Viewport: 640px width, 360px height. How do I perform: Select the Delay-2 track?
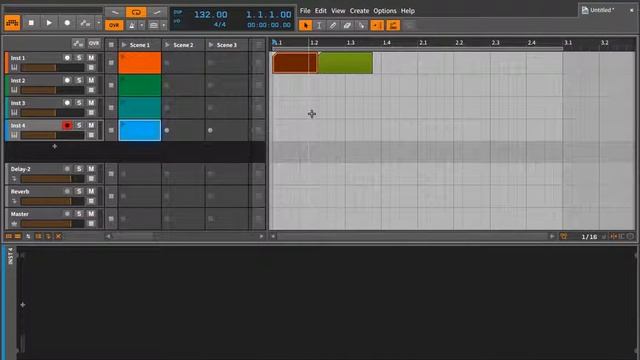[x=20, y=169]
